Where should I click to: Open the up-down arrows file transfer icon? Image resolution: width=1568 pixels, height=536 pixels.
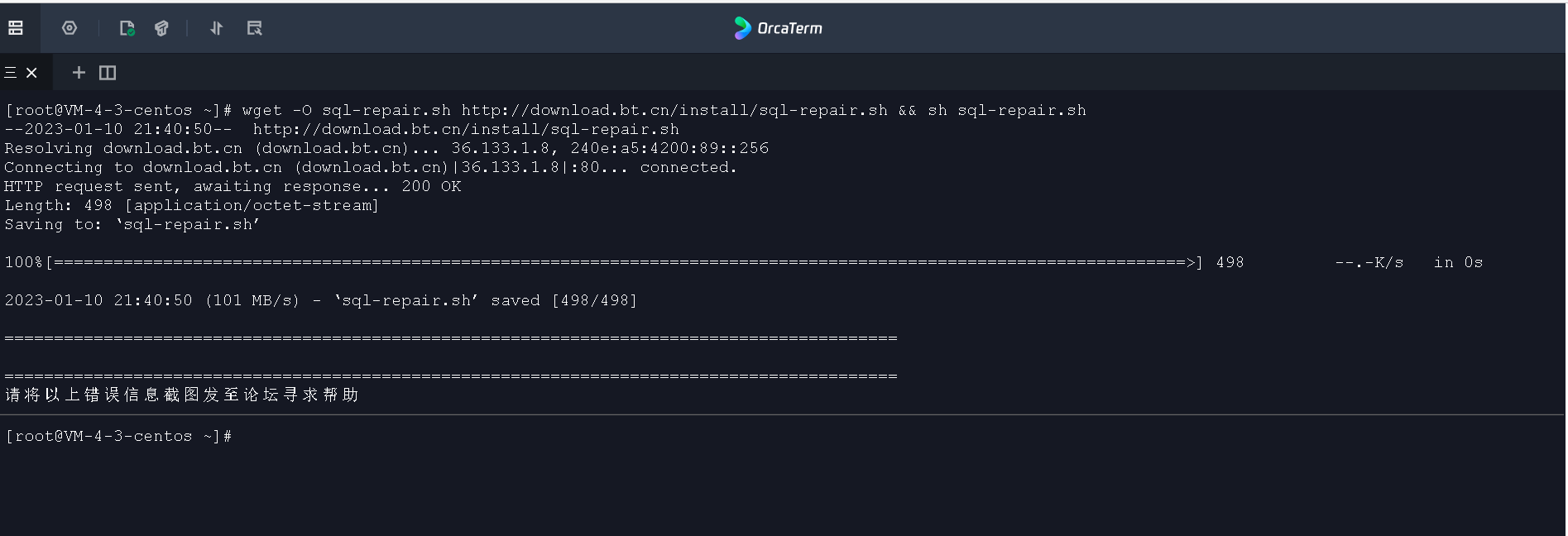(x=216, y=28)
